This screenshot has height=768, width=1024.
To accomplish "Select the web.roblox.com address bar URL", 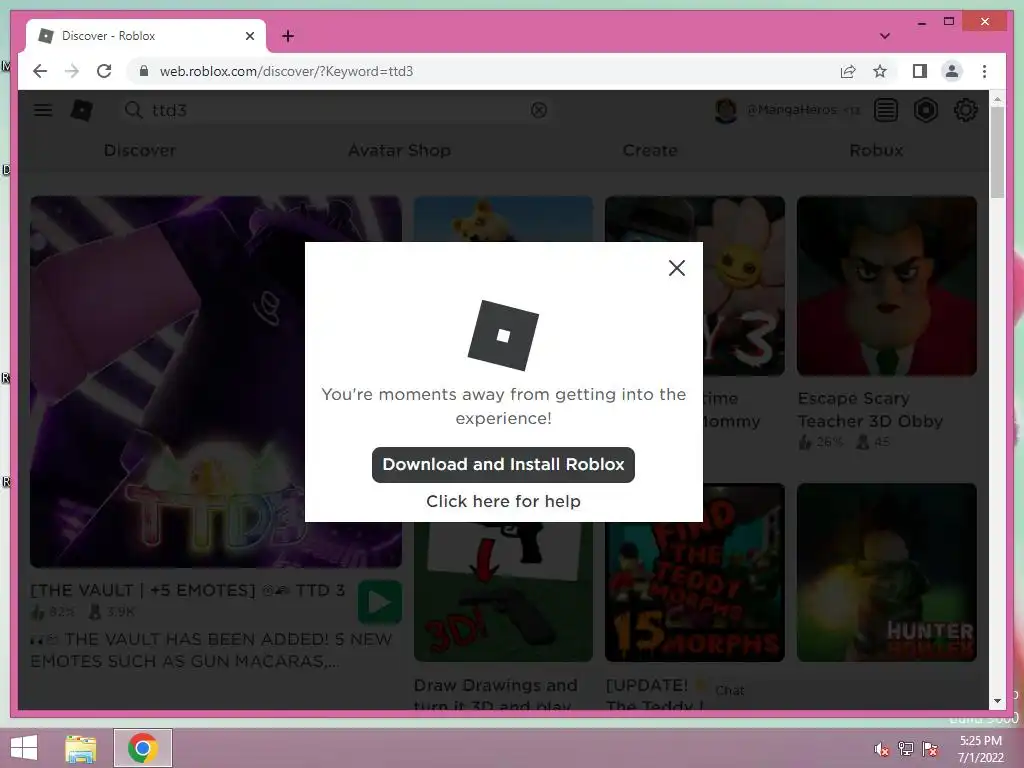I will coord(286,71).
